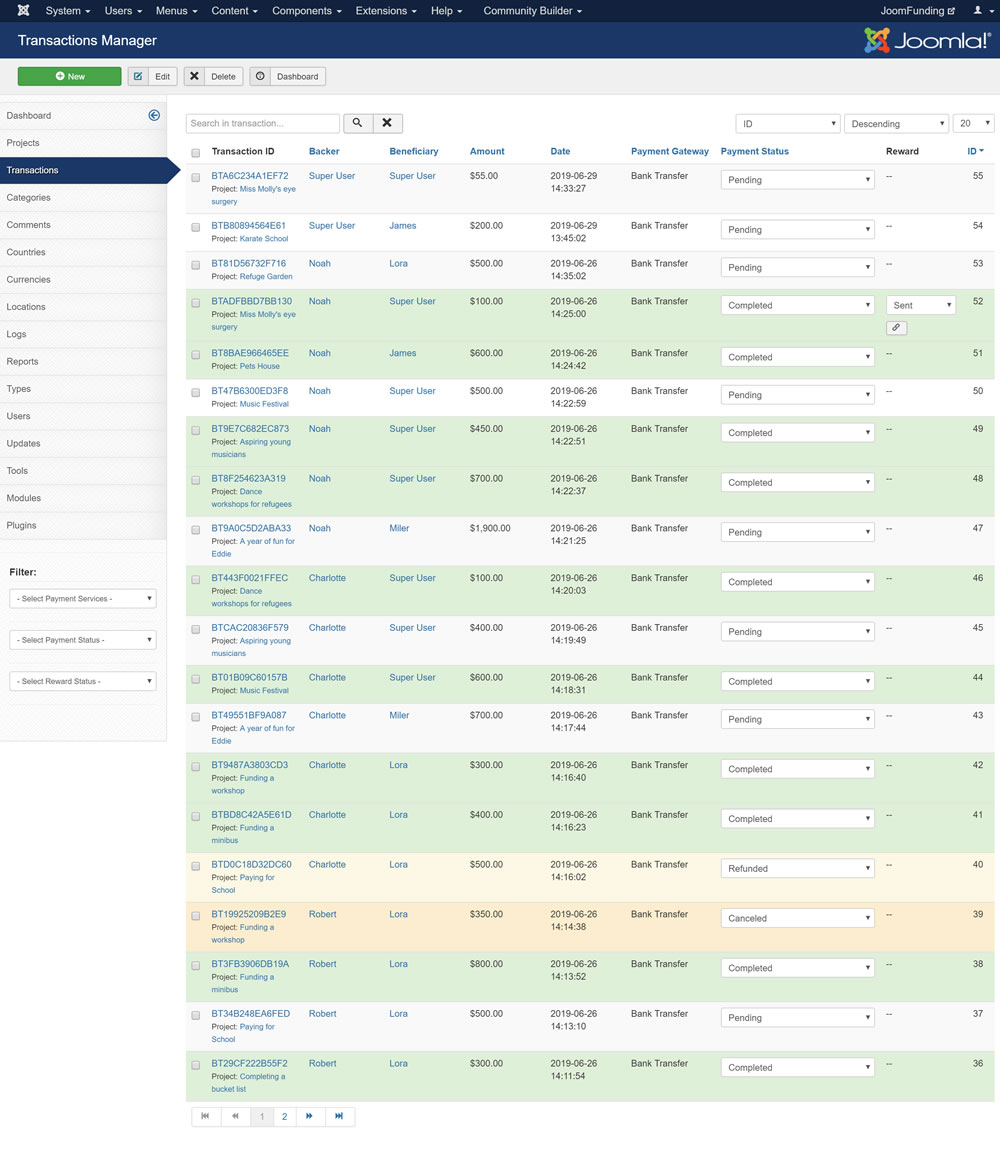Open JoomFunding site external link
The height and width of the screenshot is (1153, 1000).
[918, 10]
